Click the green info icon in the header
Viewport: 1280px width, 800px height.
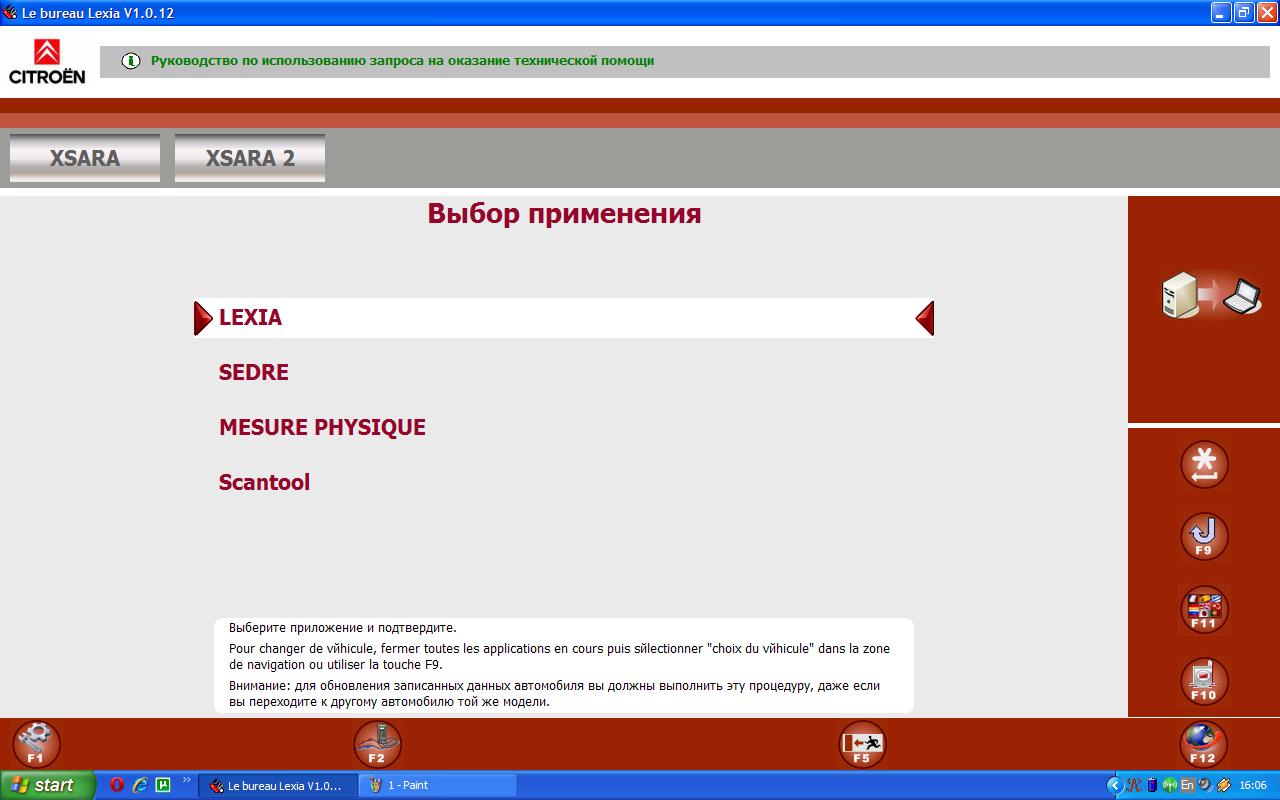[x=131, y=61]
